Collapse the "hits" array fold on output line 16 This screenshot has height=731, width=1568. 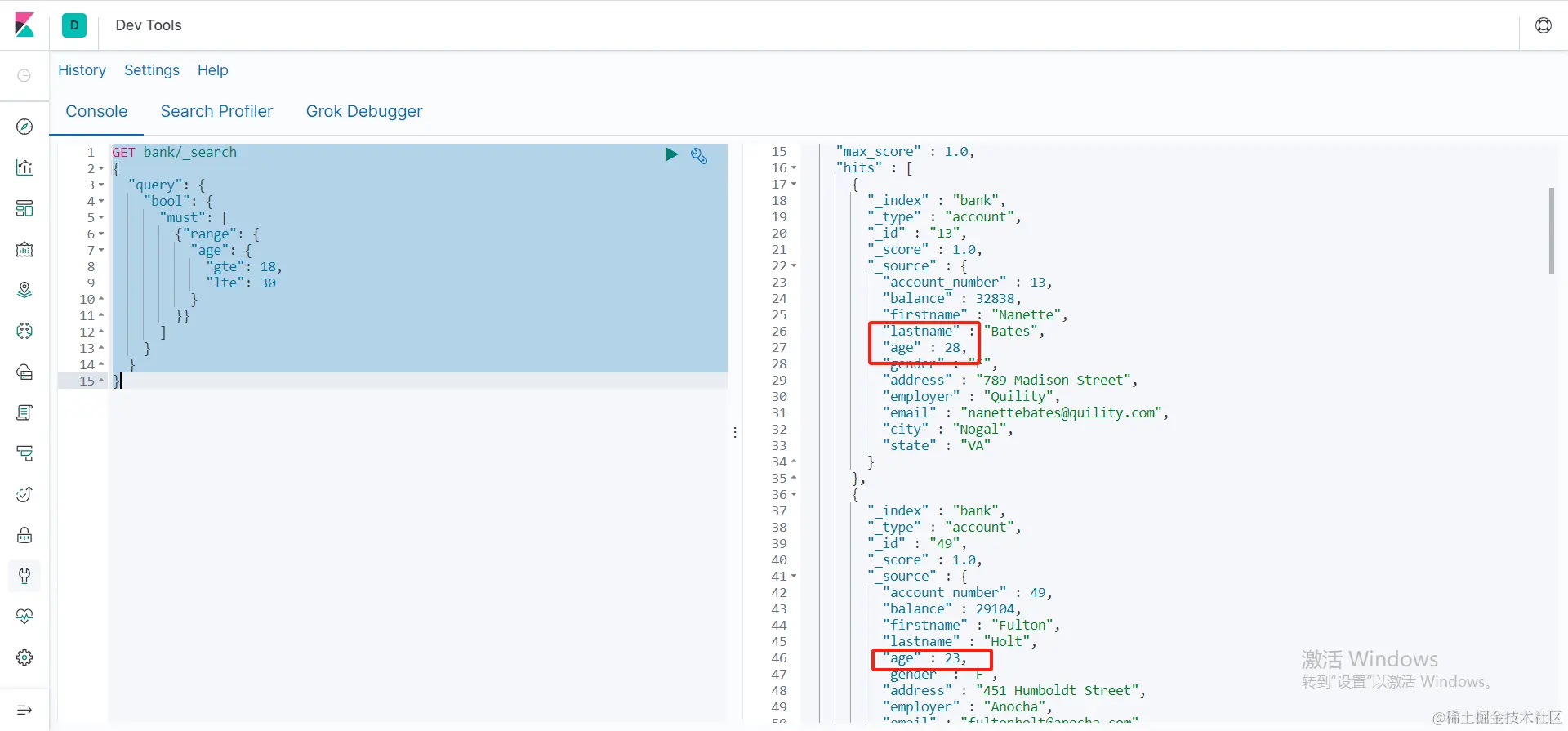(x=794, y=168)
